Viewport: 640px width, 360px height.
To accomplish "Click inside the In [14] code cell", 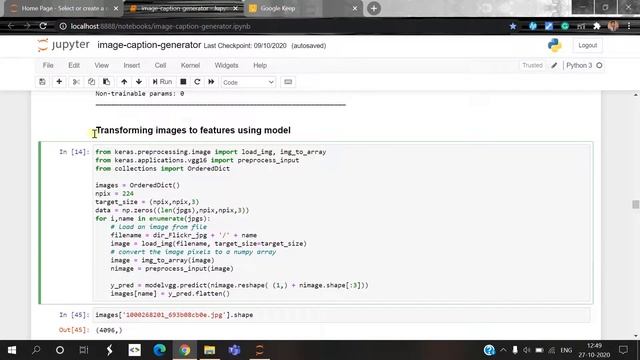I will click(x=342, y=222).
